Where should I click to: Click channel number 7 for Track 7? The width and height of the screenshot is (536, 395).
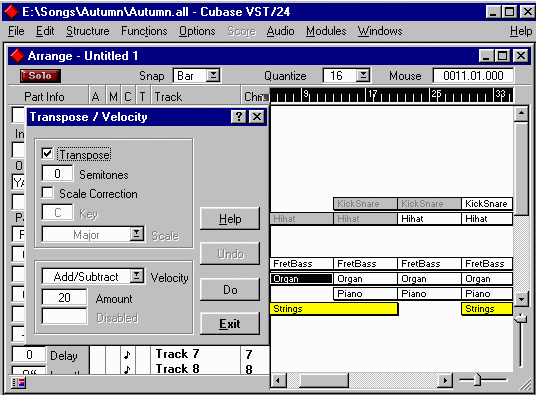[249, 354]
